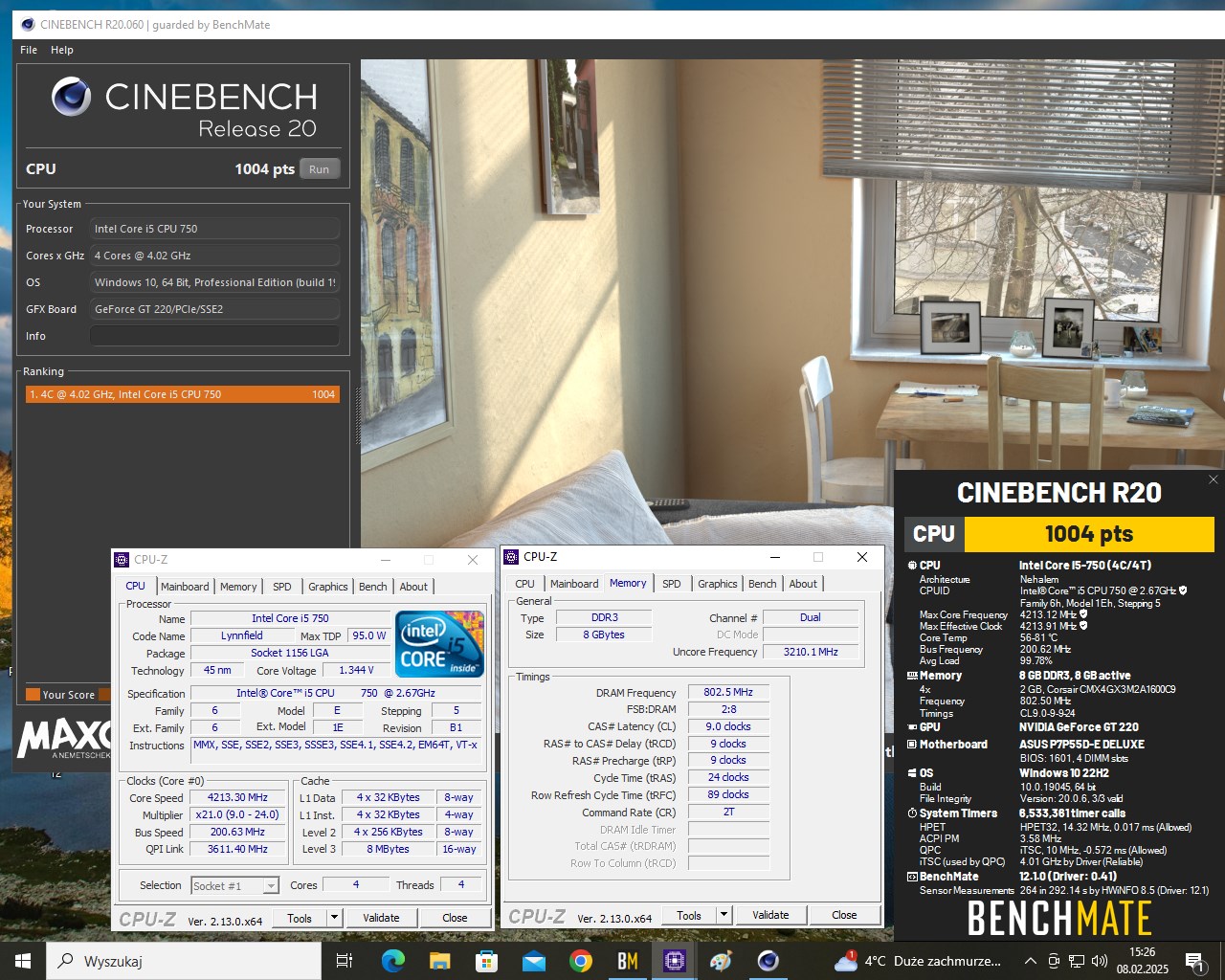
Task: Open Bench tab in CPU window
Action: (x=373, y=587)
